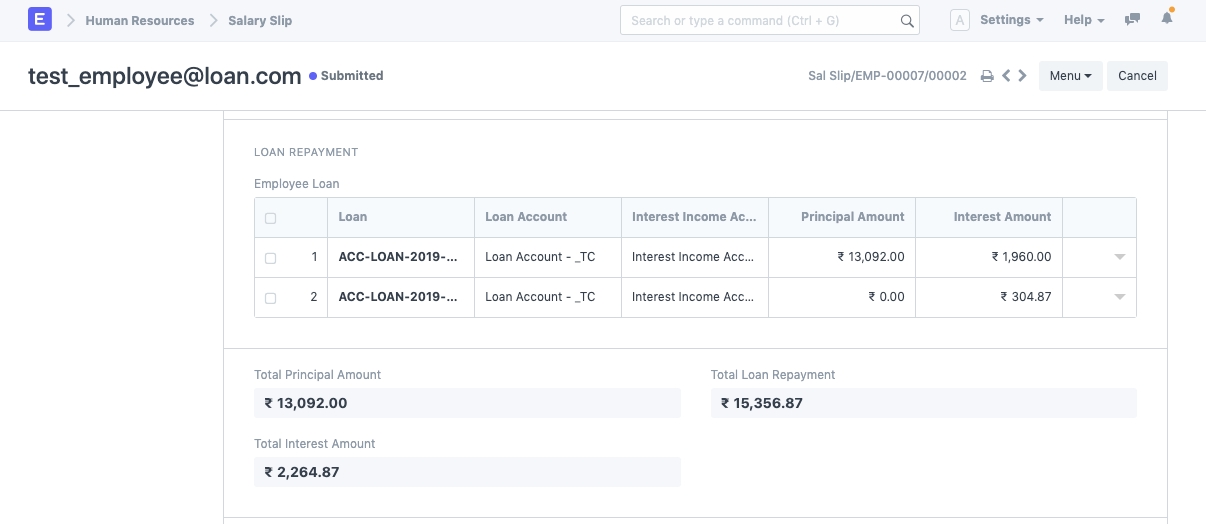
Task: Expand row 1 loan details arrow
Action: click(x=1119, y=257)
